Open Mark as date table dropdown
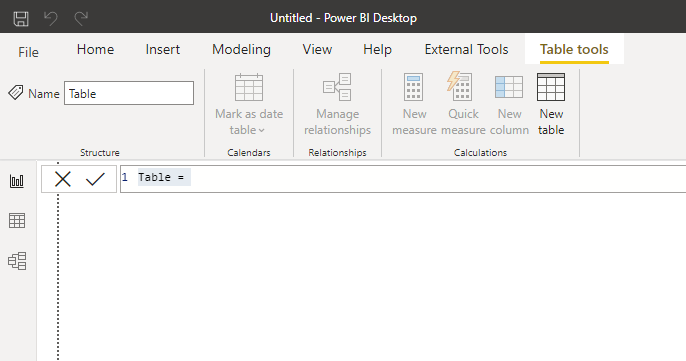 248,105
